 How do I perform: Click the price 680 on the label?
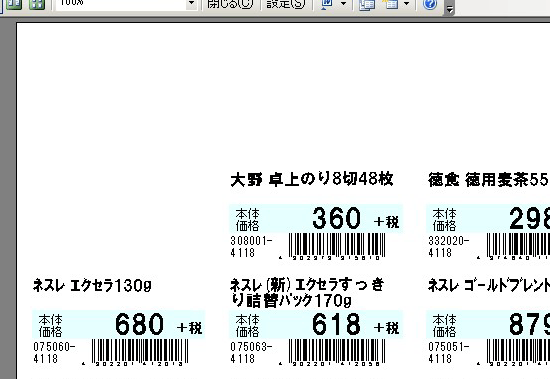(139, 324)
